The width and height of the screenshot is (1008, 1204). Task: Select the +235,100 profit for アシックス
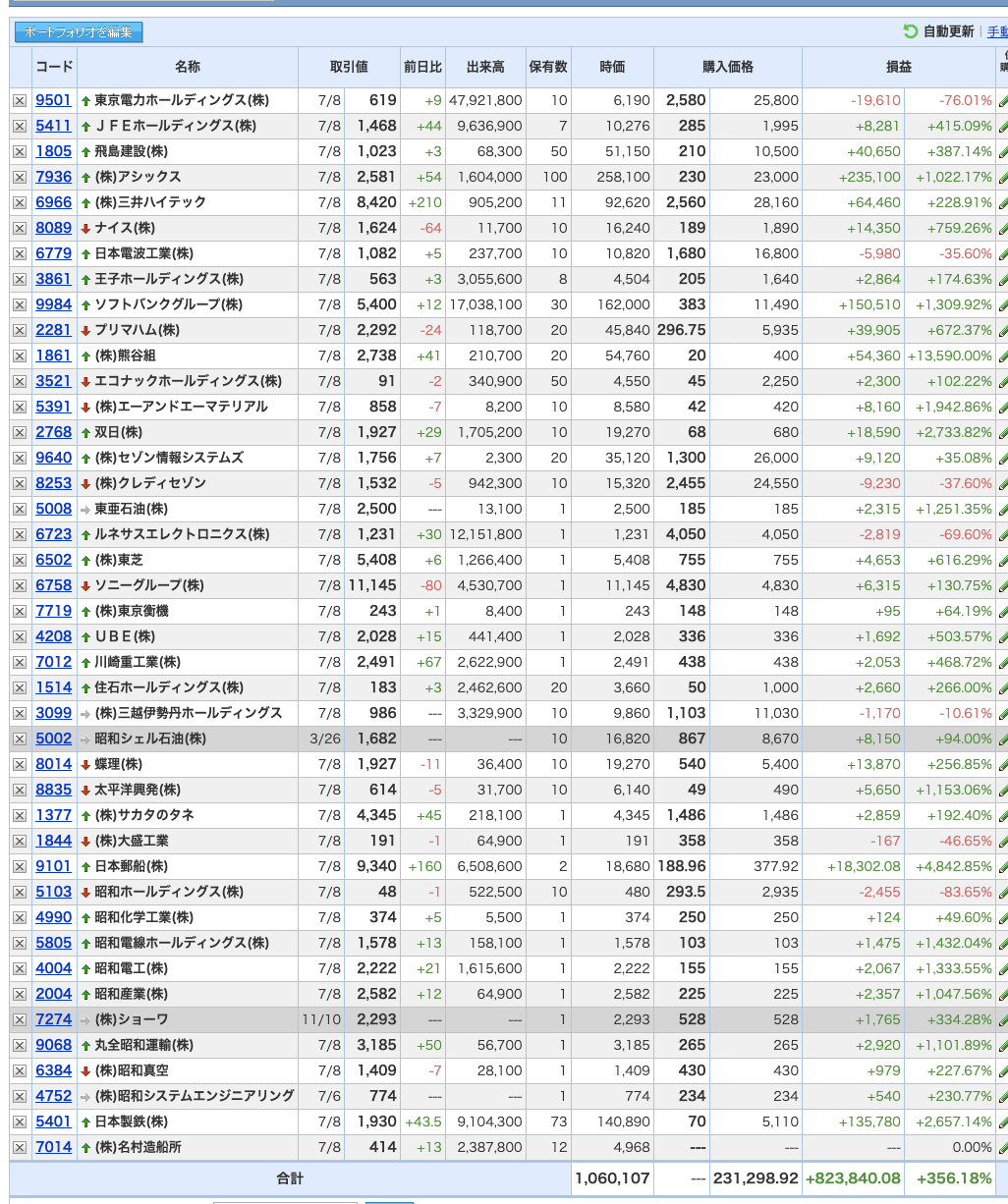869,177
